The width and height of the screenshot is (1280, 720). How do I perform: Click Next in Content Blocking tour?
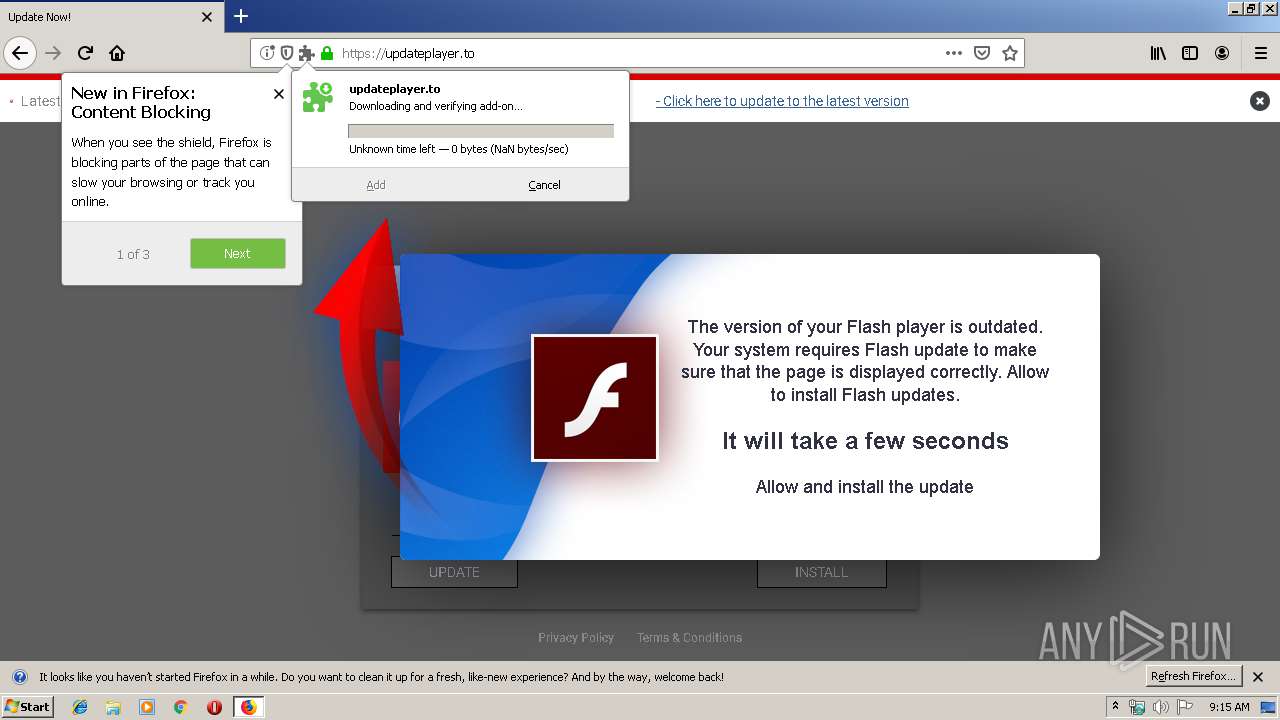click(238, 253)
